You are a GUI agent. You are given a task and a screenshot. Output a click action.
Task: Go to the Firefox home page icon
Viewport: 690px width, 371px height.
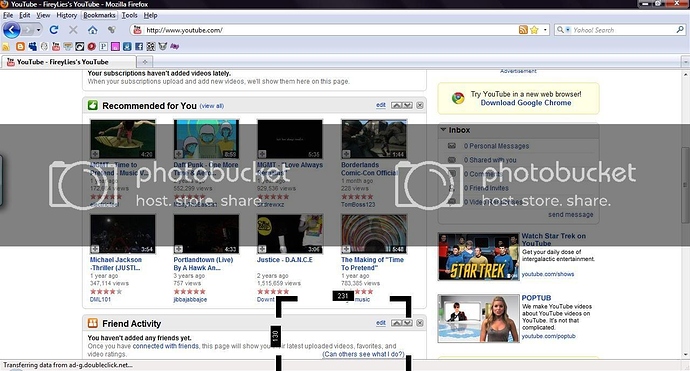coord(92,30)
